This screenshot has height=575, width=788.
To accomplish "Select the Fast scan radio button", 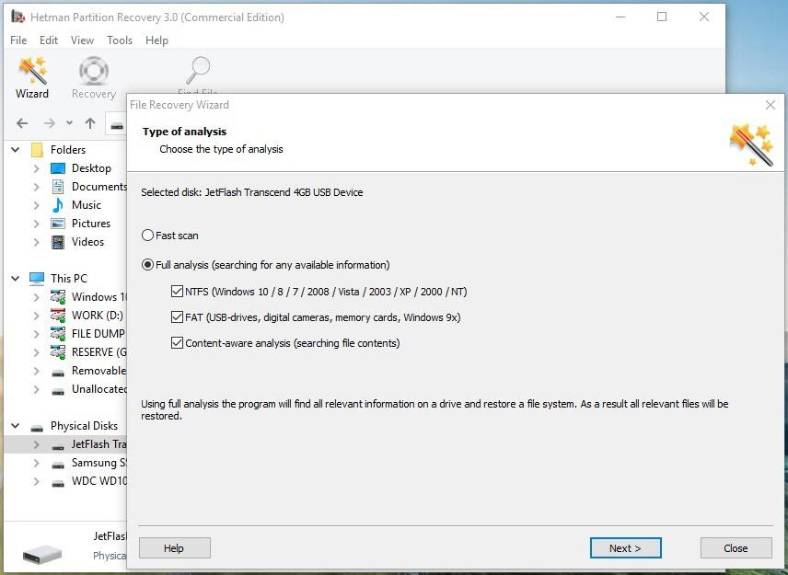I will tap(147, 235).
